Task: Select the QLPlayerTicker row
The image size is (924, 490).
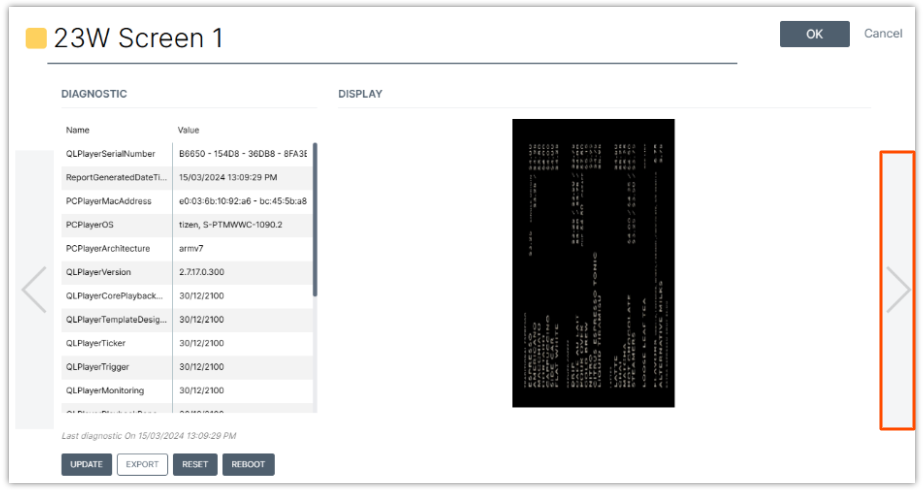Action: (185, 343)
